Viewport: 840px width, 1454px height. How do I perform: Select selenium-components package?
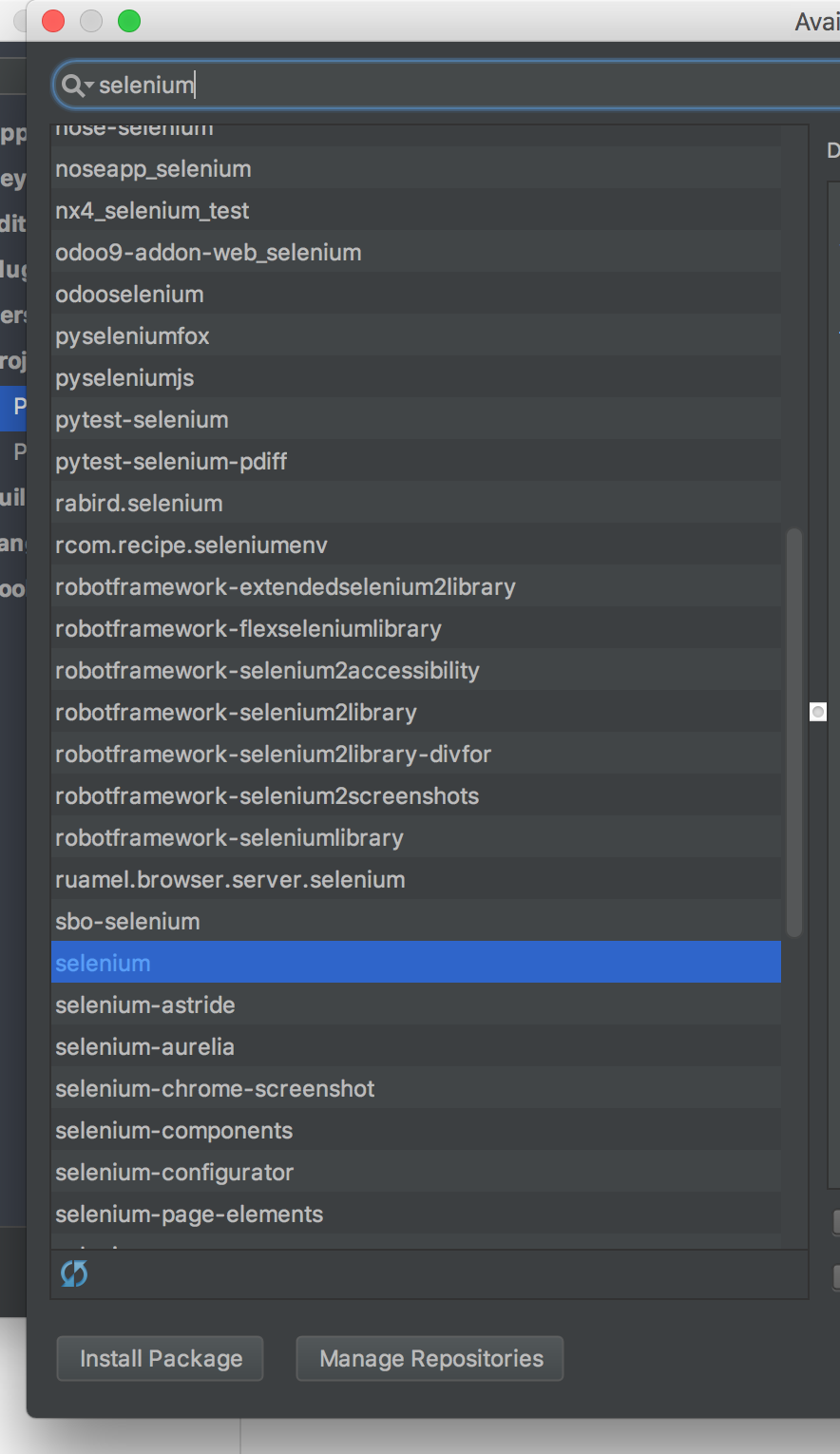click(x=416, y=1131)
